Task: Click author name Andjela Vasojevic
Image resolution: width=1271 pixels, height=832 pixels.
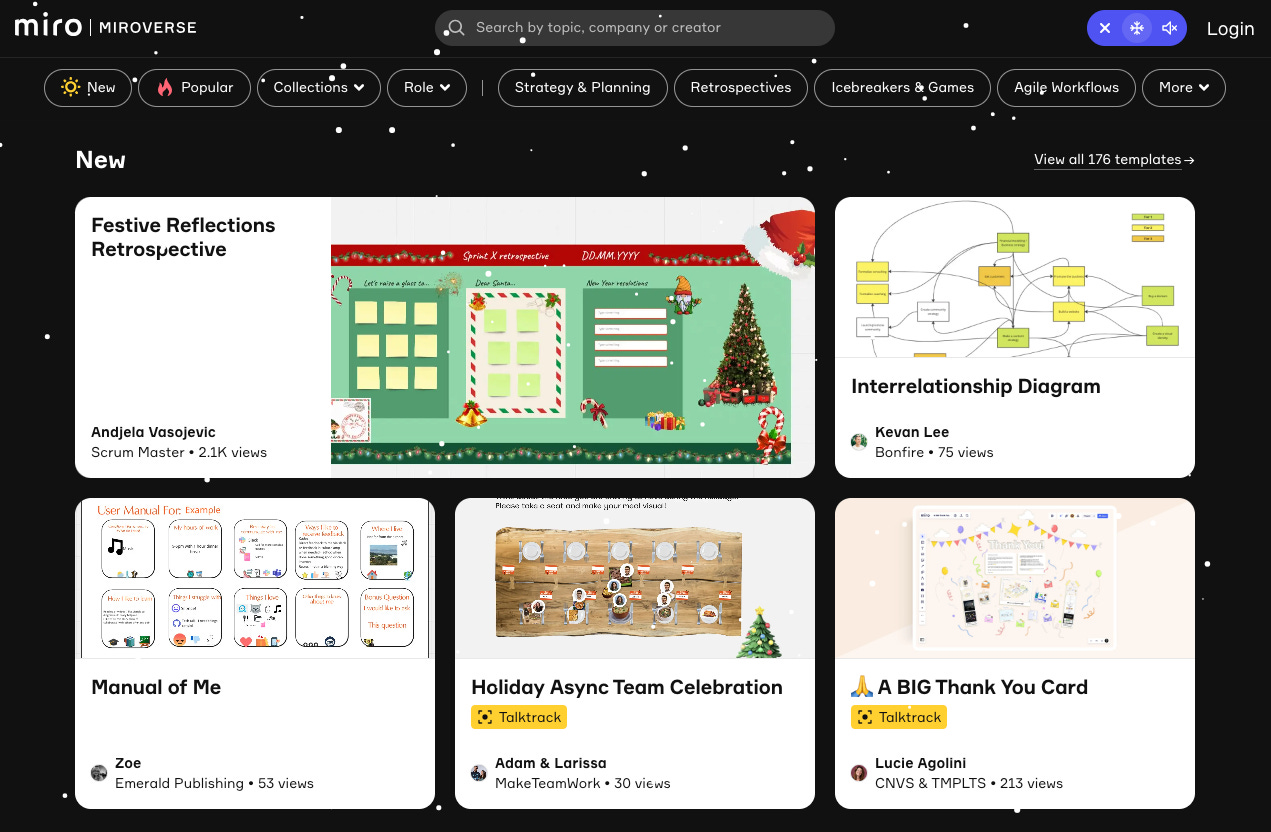Action: click(153, 432)
